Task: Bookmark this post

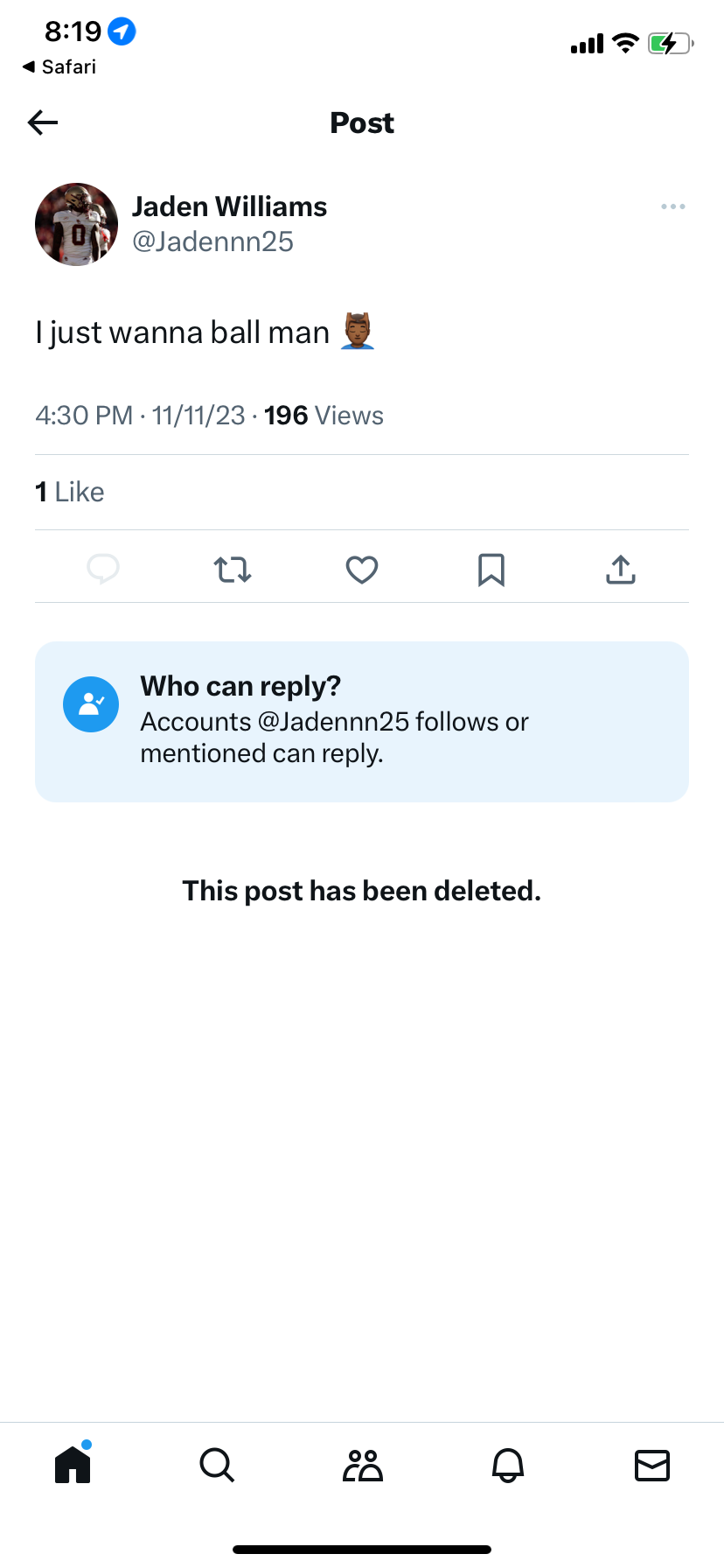Action: (x=491, y=570)
